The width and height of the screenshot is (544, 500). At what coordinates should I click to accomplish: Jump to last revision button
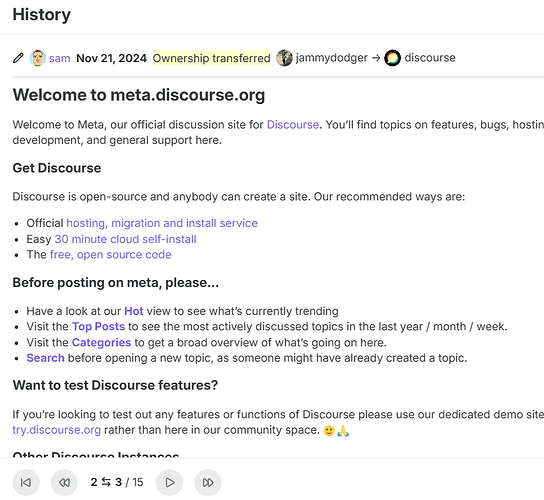click(x=208, y=482)
